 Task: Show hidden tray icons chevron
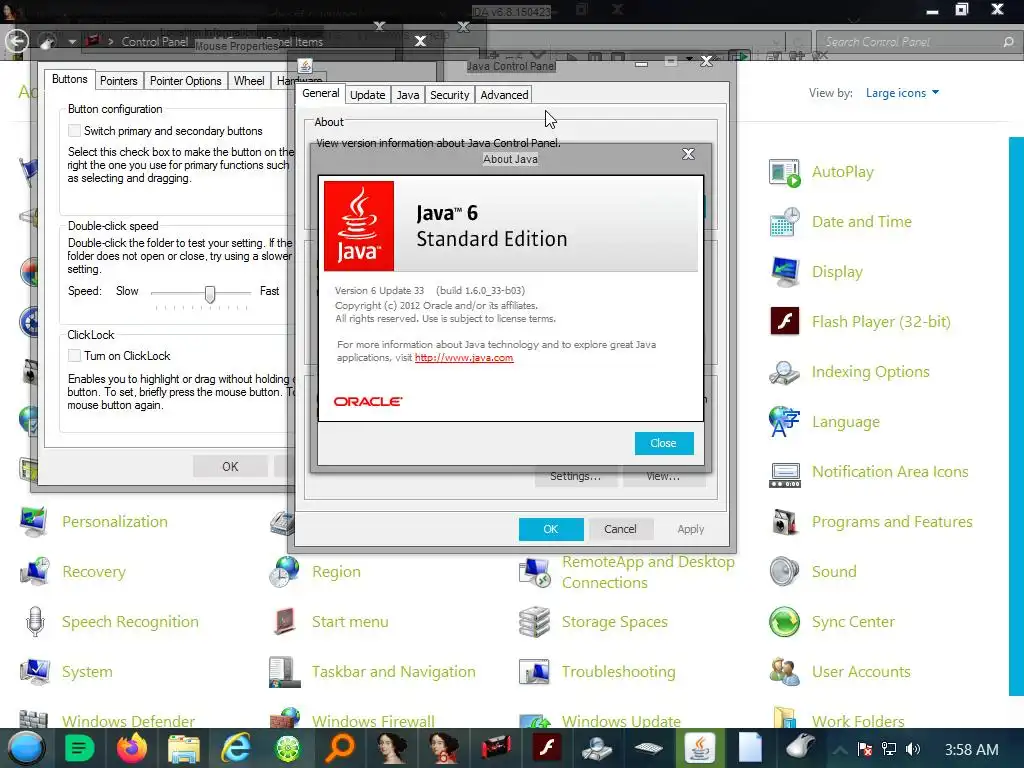tap(840, 750)
